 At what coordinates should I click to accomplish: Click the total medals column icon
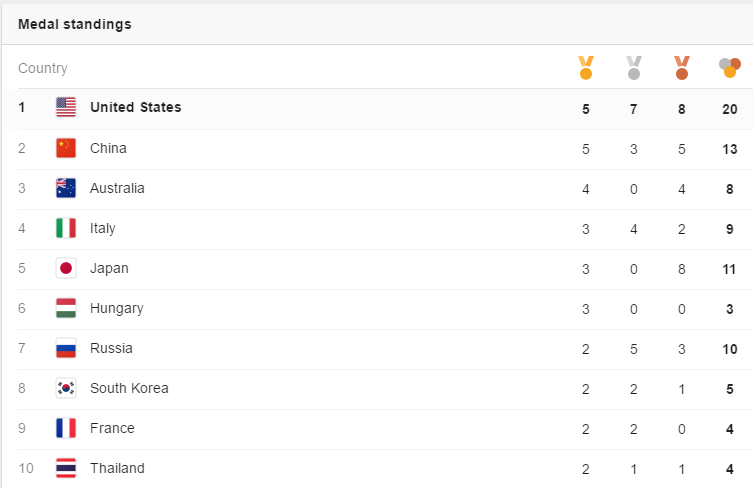[730, 68]
